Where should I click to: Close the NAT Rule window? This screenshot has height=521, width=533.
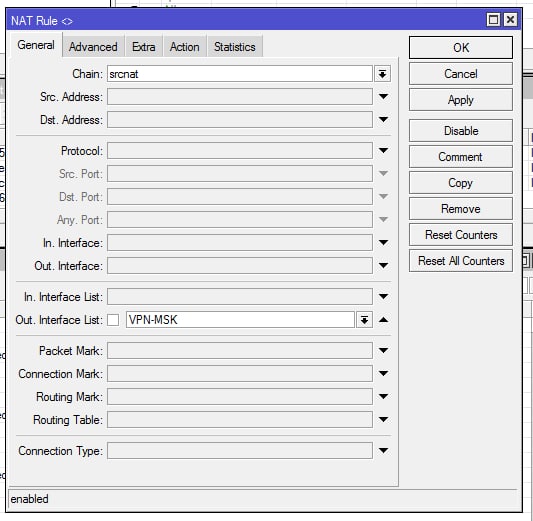point(510,20)
